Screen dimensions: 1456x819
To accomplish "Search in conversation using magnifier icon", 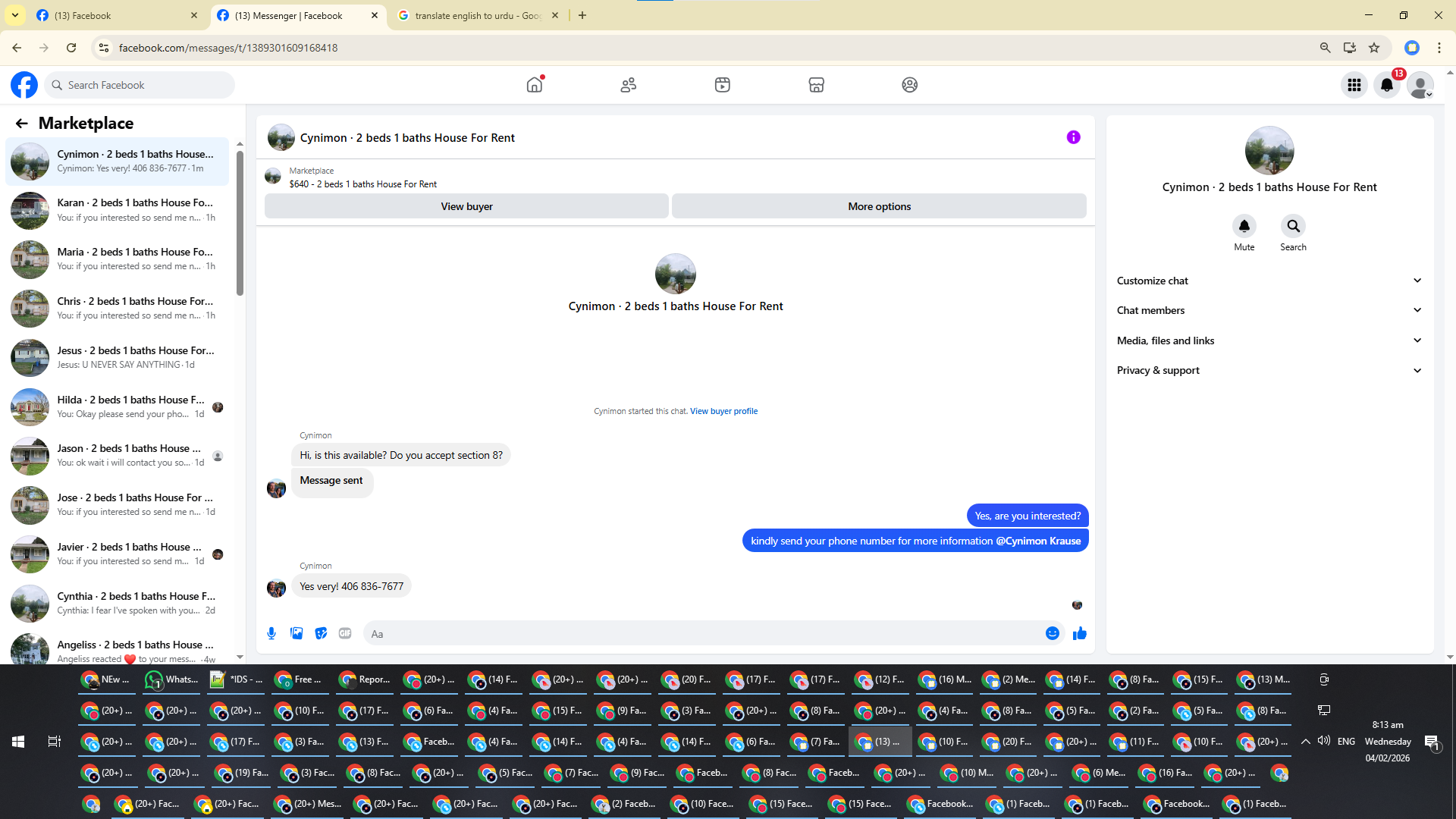I will coord(1293,226).
